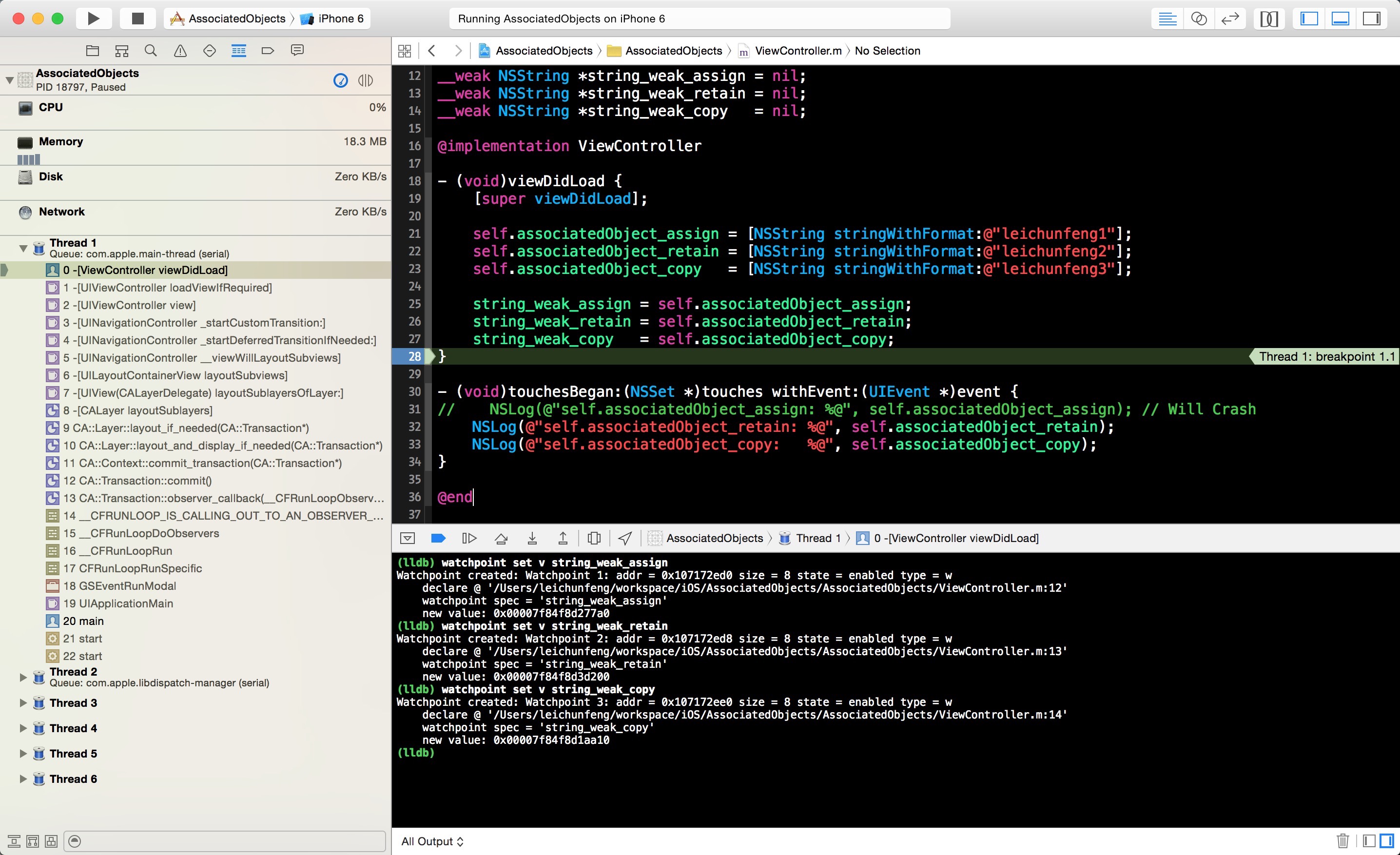Viewport: 1400px width, 855px height.
Task: Select stack frame 20 main
Action: 83,621
